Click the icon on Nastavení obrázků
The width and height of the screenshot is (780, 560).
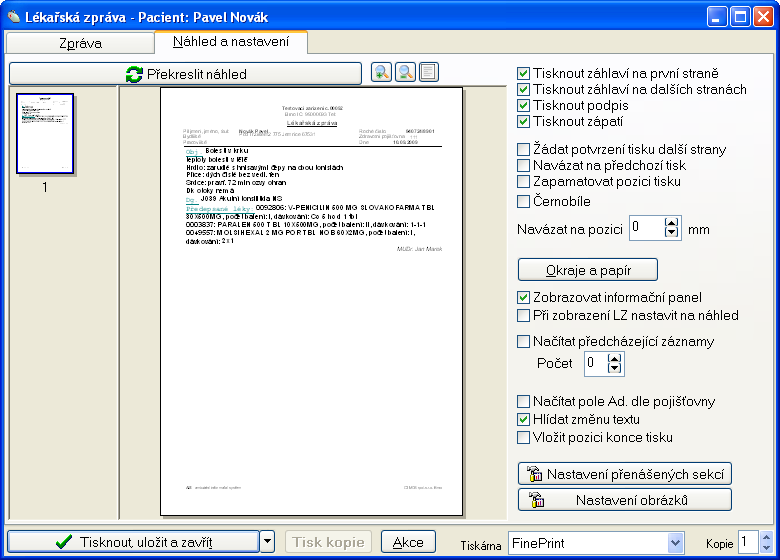coord(537,500)
